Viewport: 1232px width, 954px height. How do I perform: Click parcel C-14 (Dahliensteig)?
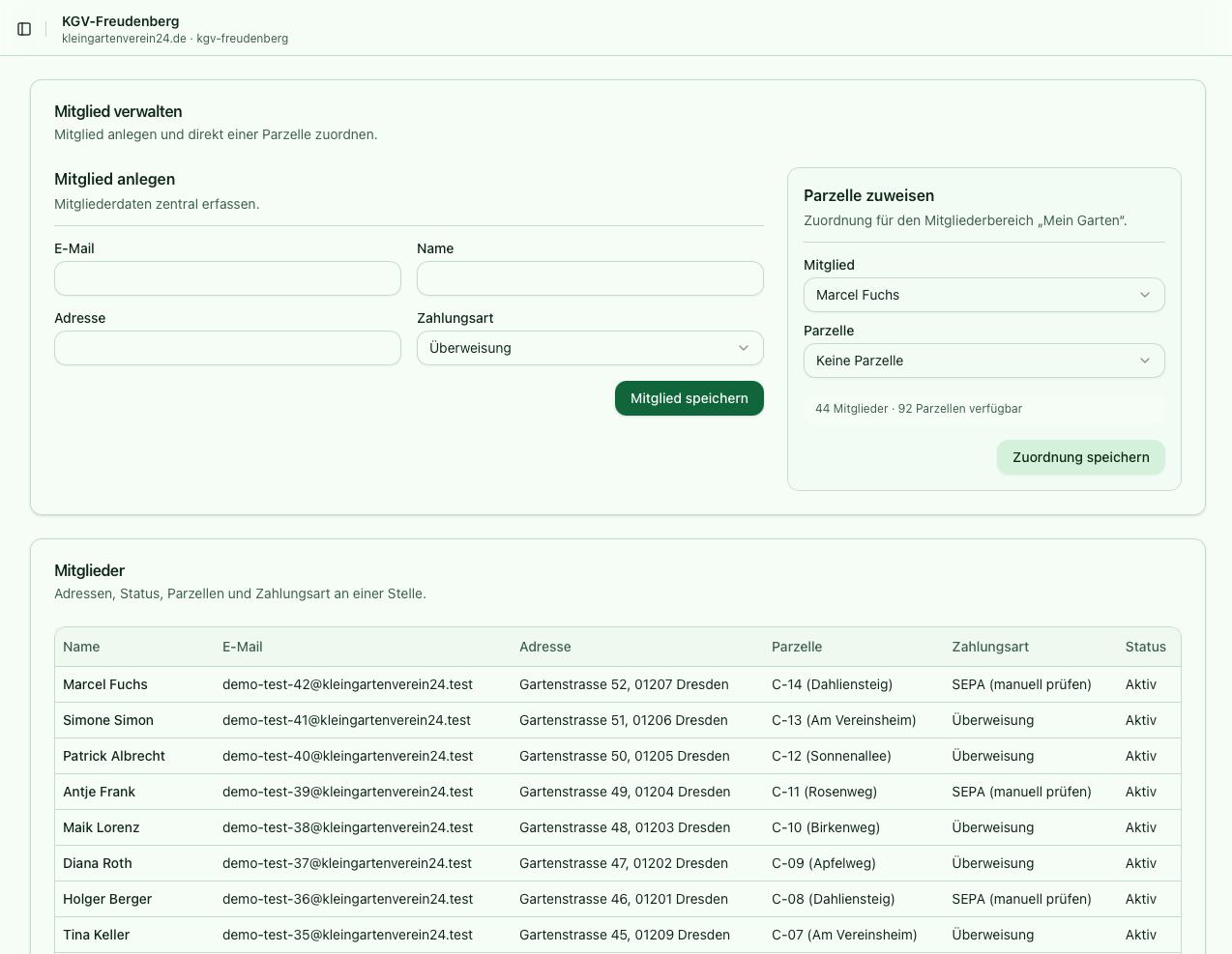(832, 684)
